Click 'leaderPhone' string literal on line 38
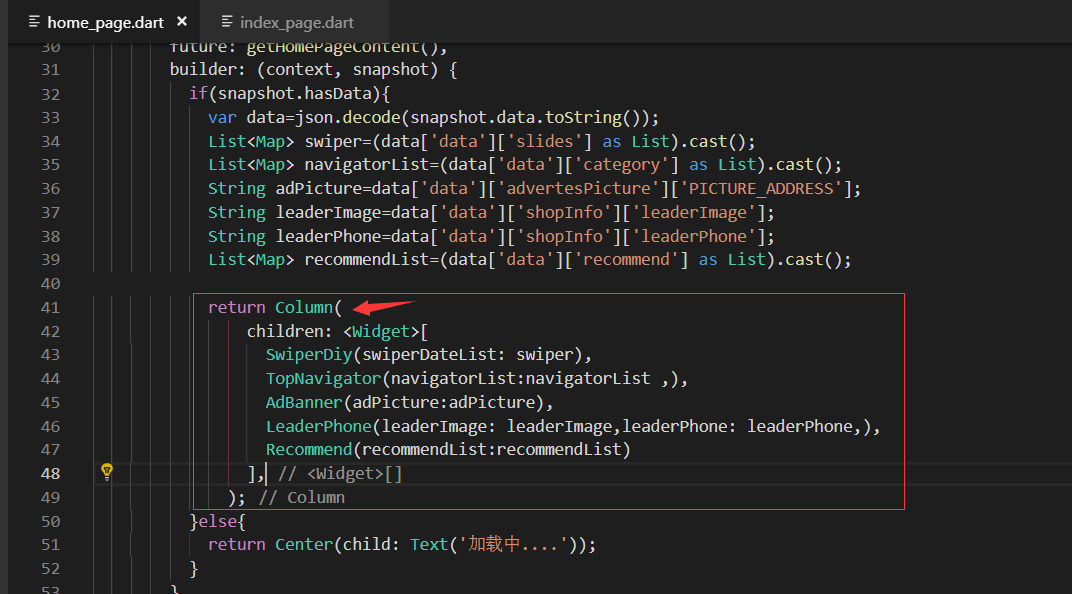The image size is (1072, 594). [x=693, y=237]
